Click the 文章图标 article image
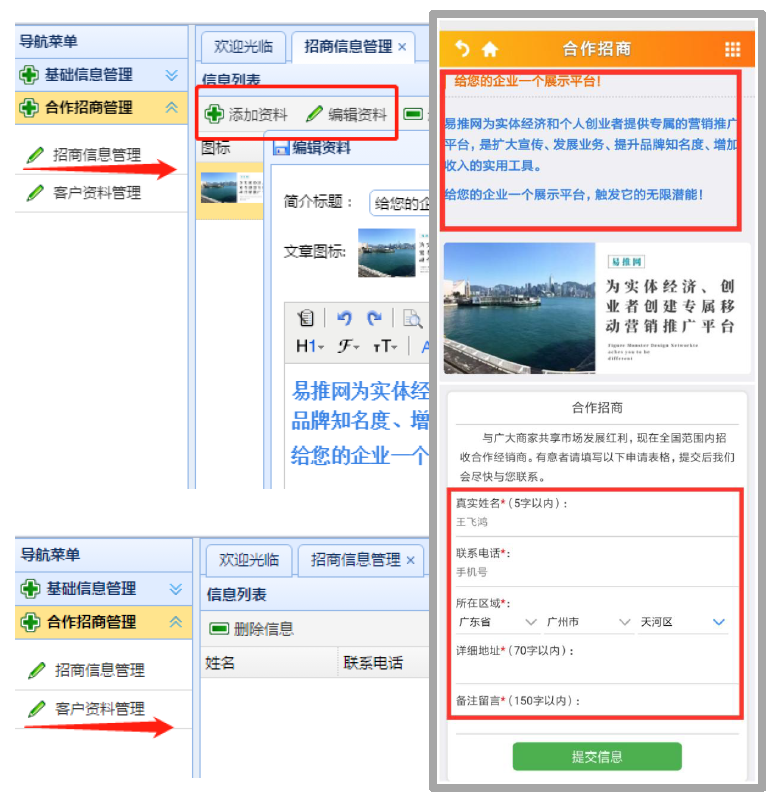Viewport: 782px width, 802px height. 393,253
